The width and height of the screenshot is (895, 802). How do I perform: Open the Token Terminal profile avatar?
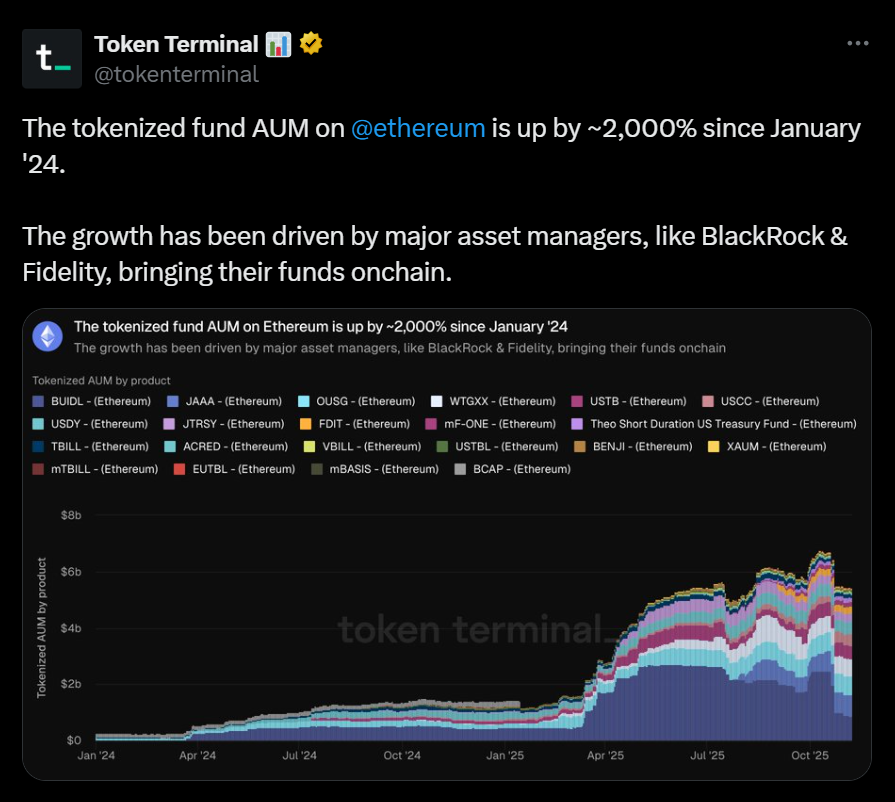coord(52,59)
